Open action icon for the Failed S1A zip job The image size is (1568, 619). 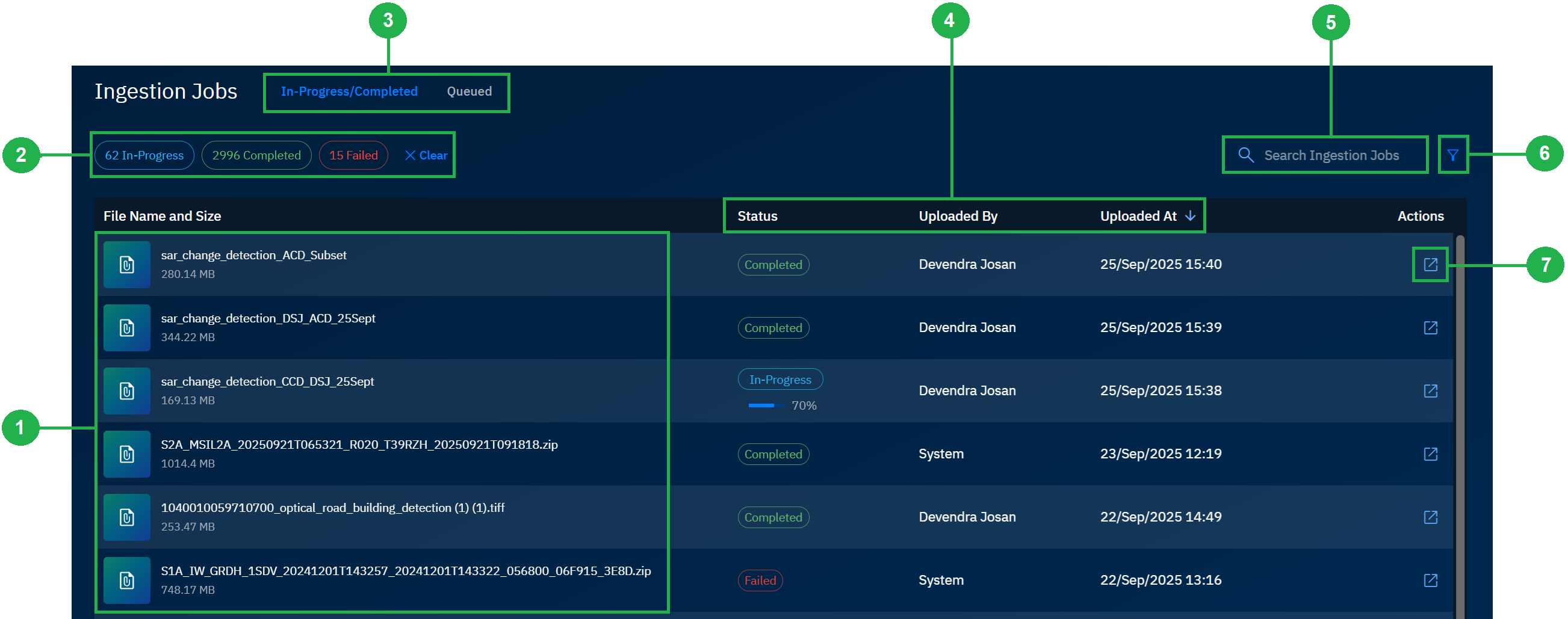(1430, 580)
